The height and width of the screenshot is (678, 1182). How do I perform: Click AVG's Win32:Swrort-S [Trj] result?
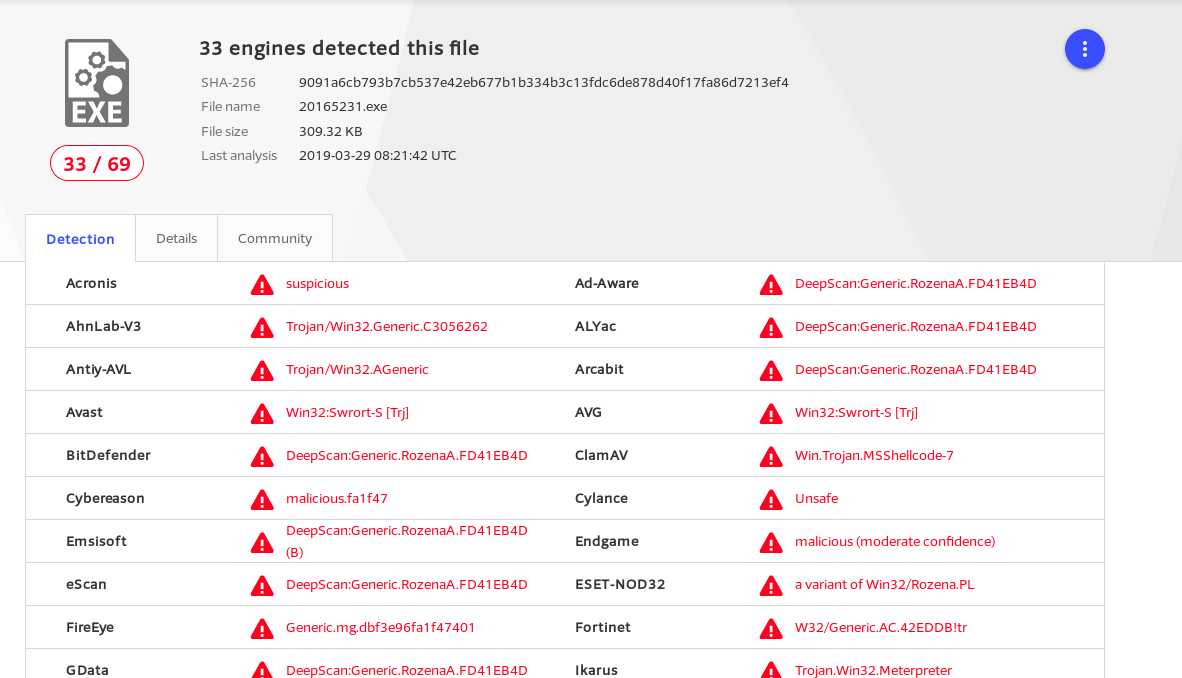tap(856, 413)
